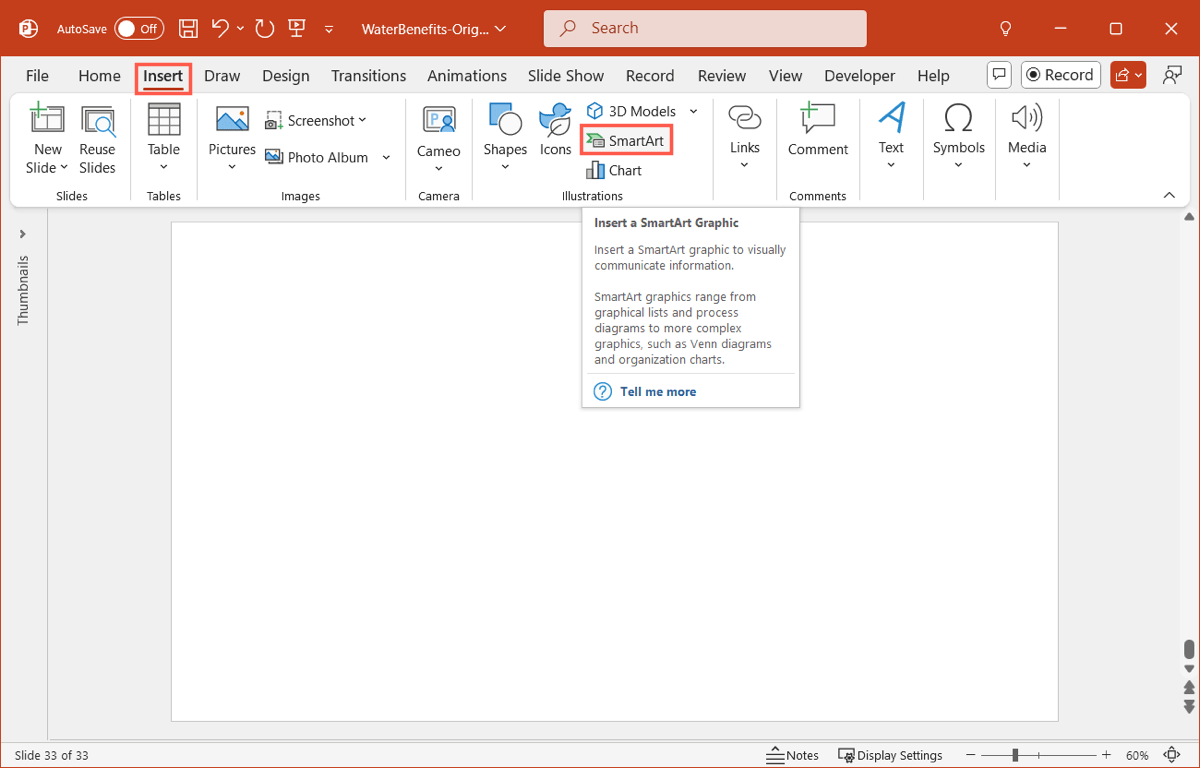This screenshot has width=1200, height=768.
Task: Switch to the Home tab
Action: click(x=99, y=75)
